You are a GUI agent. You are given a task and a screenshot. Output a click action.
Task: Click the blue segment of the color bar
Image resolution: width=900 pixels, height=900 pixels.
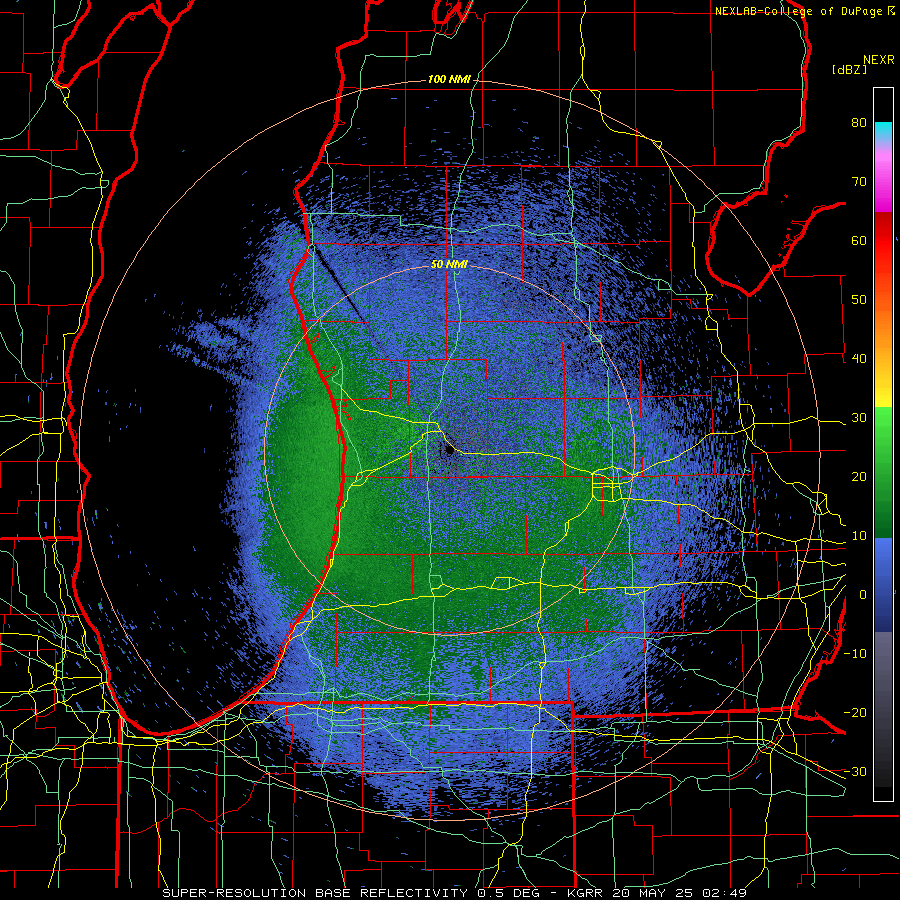883,585
